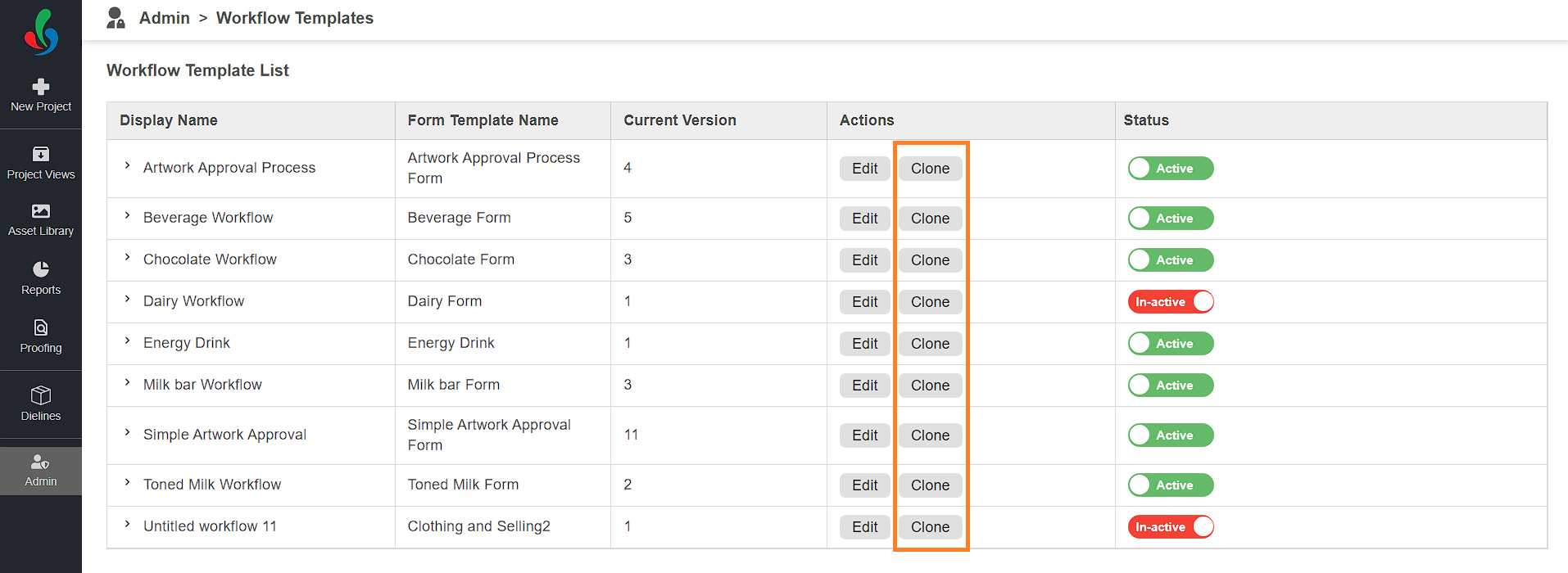The height and width of the screenshot is (573, 1568).
Task: Clone the Toned Milk Workflow template
Action: click(930, 485)
